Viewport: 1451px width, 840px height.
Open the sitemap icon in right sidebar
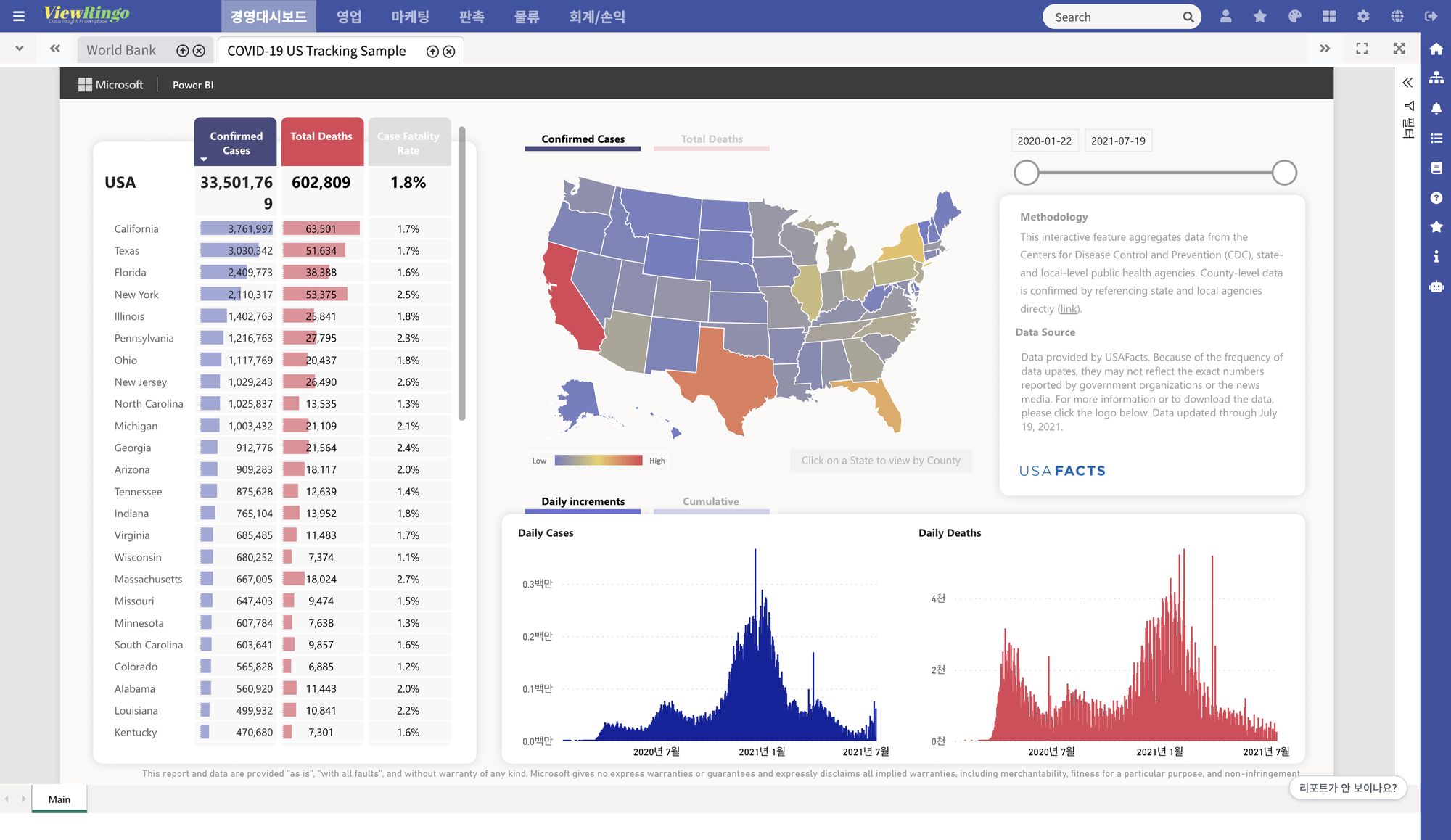pyautogui.click(x=1436, y=78)
